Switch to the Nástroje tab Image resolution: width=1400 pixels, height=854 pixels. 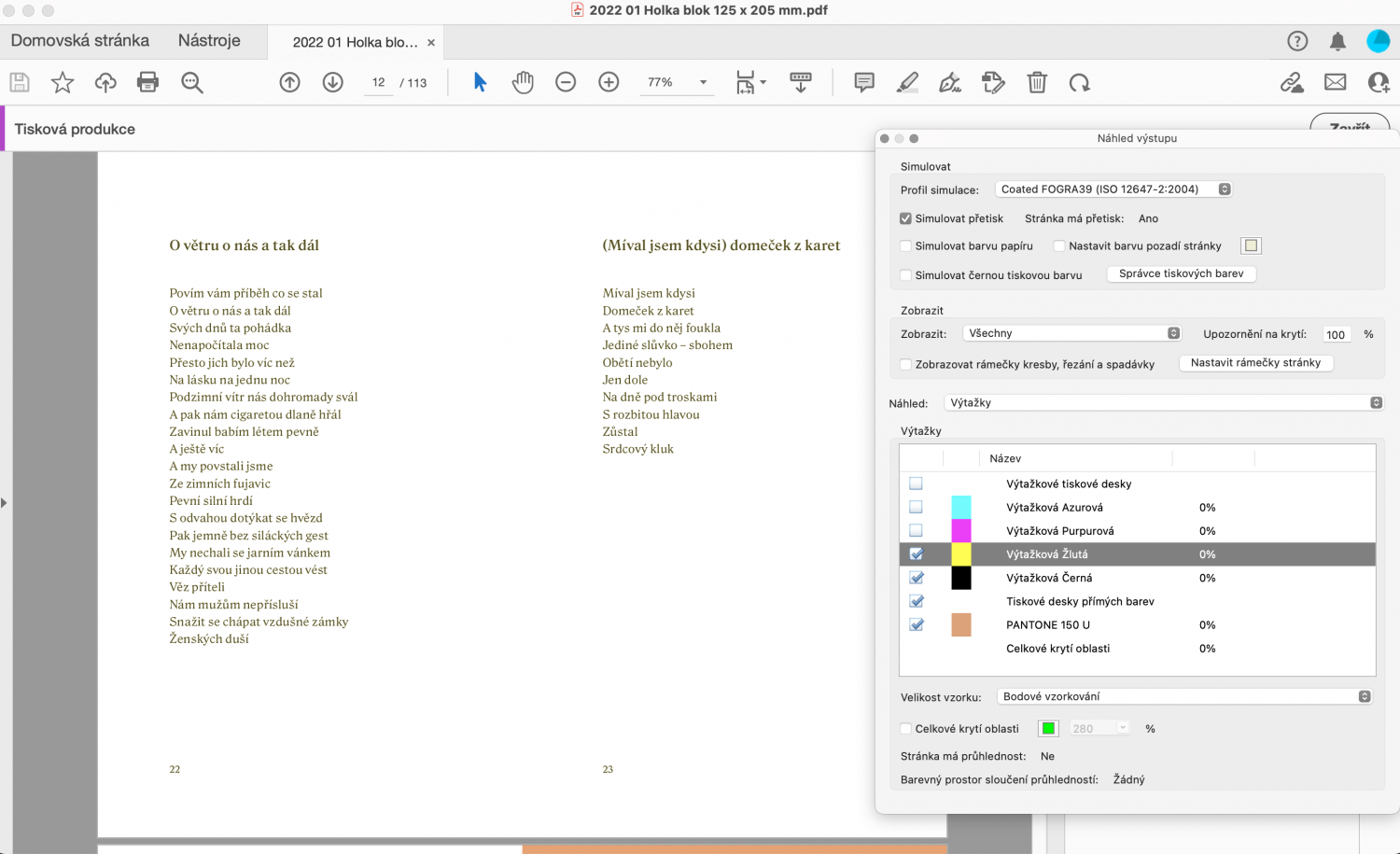(207, 41)
